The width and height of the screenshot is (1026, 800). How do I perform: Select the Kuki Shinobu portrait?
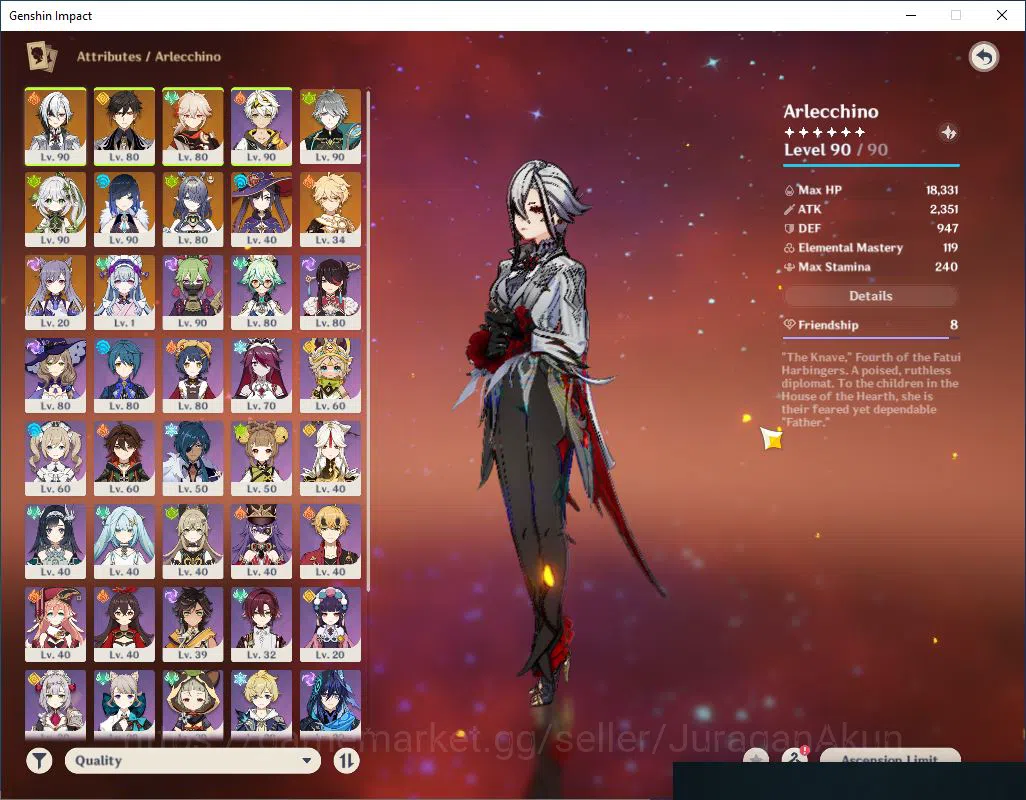pyautogui.click(x=193, y=292)
